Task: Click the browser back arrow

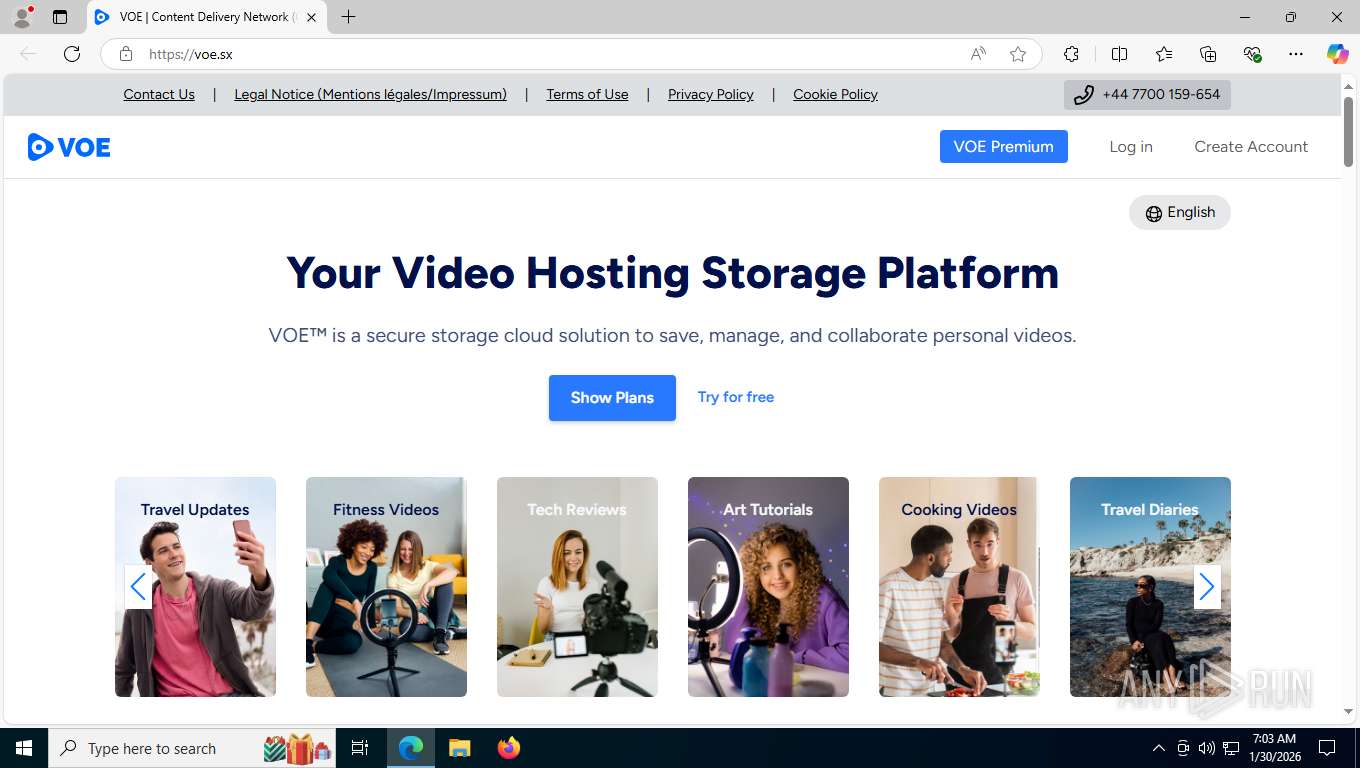Action: pyautogui.click(x=28, y=54)
